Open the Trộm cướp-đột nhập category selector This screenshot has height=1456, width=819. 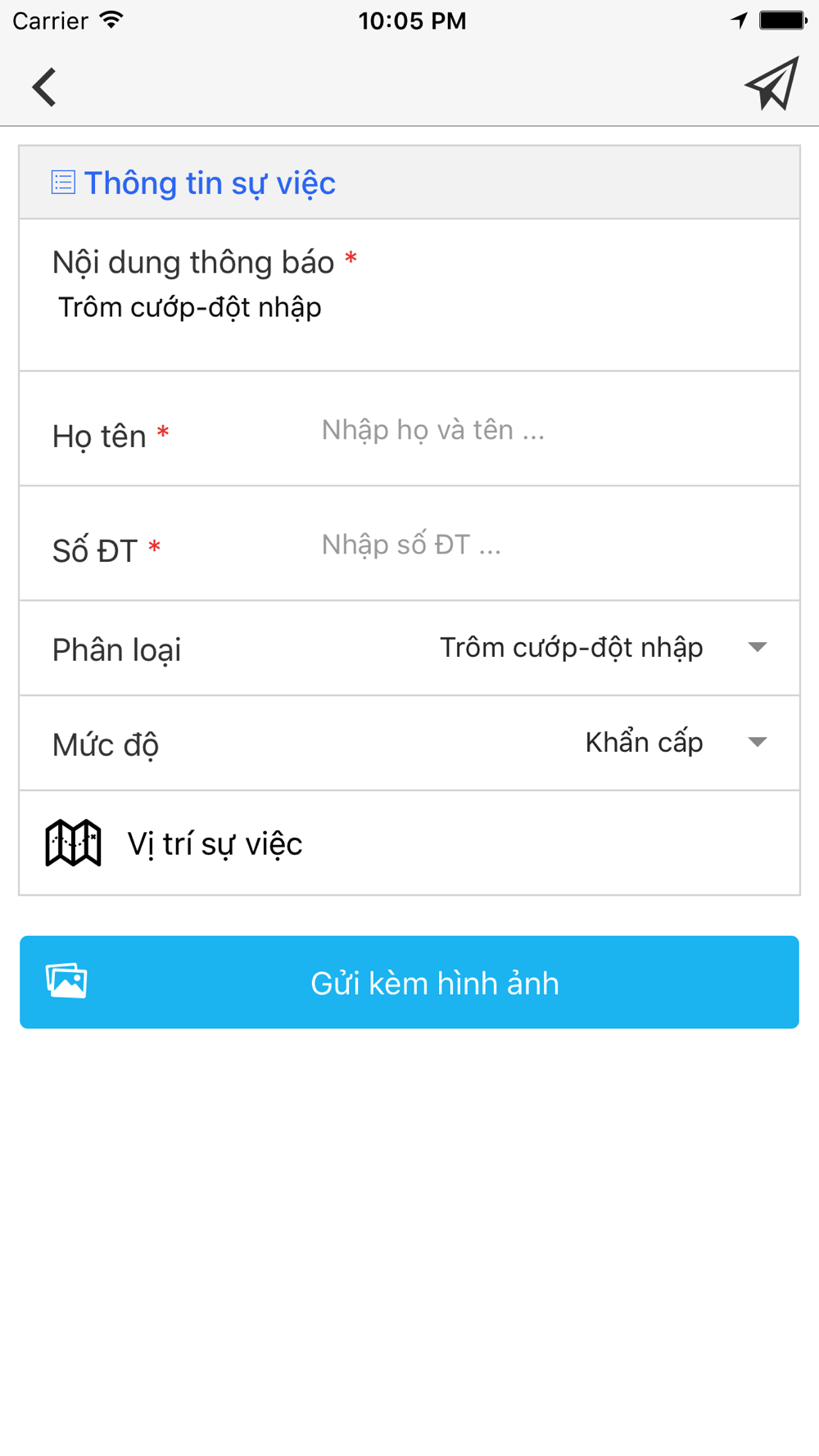[572, 648]
